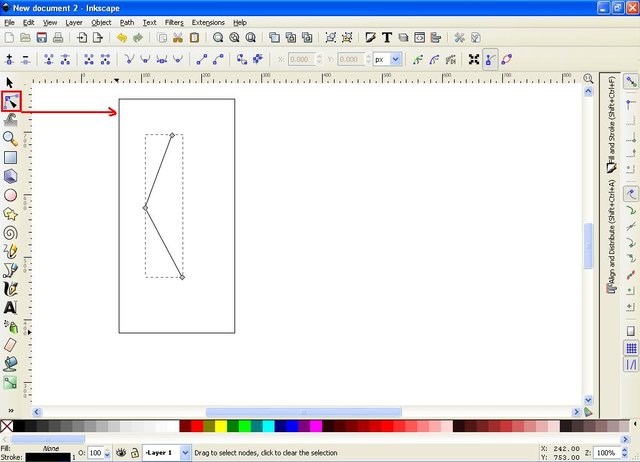Image resolution: width=640 pixels, height=462 pixels.
Task: Open the Extensions menu
Action: [208, 23]
